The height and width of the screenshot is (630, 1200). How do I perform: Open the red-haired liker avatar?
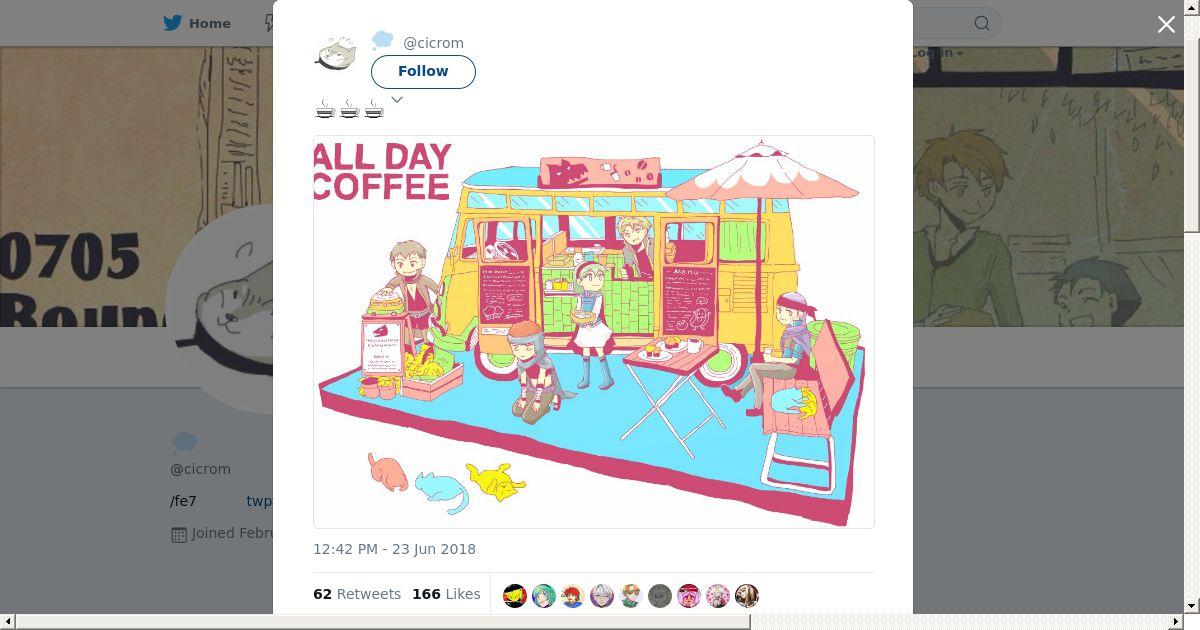point(573,596)
